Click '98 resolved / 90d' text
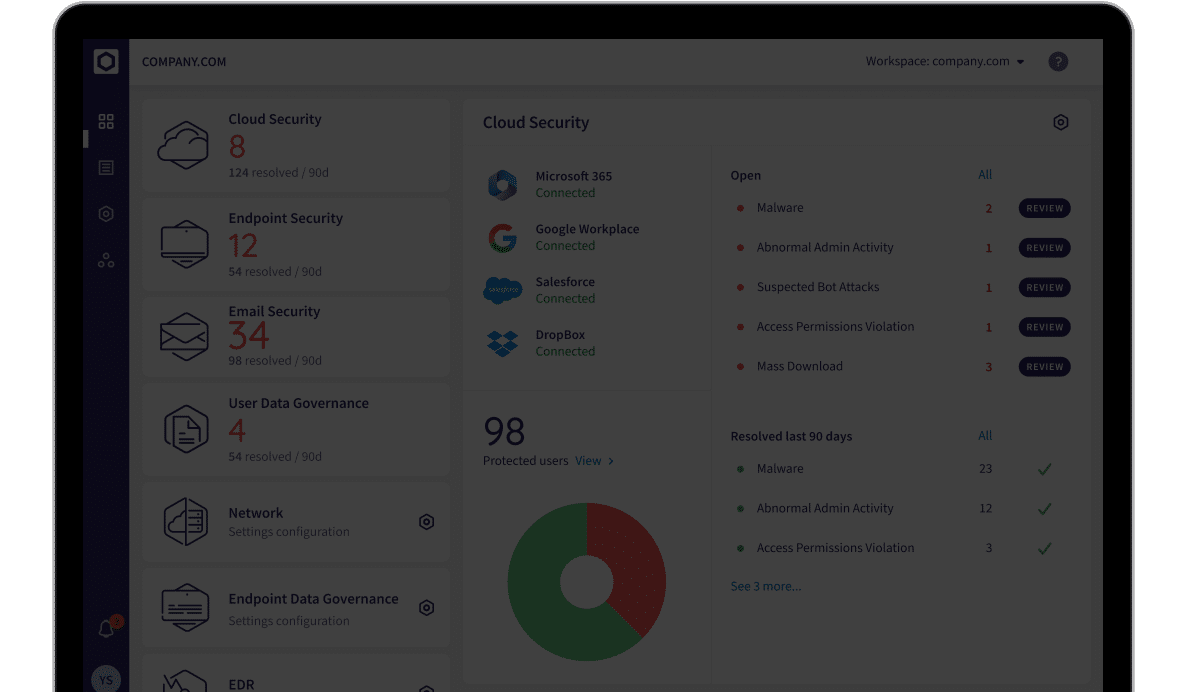1185x692 pixels. click(275, 361)
